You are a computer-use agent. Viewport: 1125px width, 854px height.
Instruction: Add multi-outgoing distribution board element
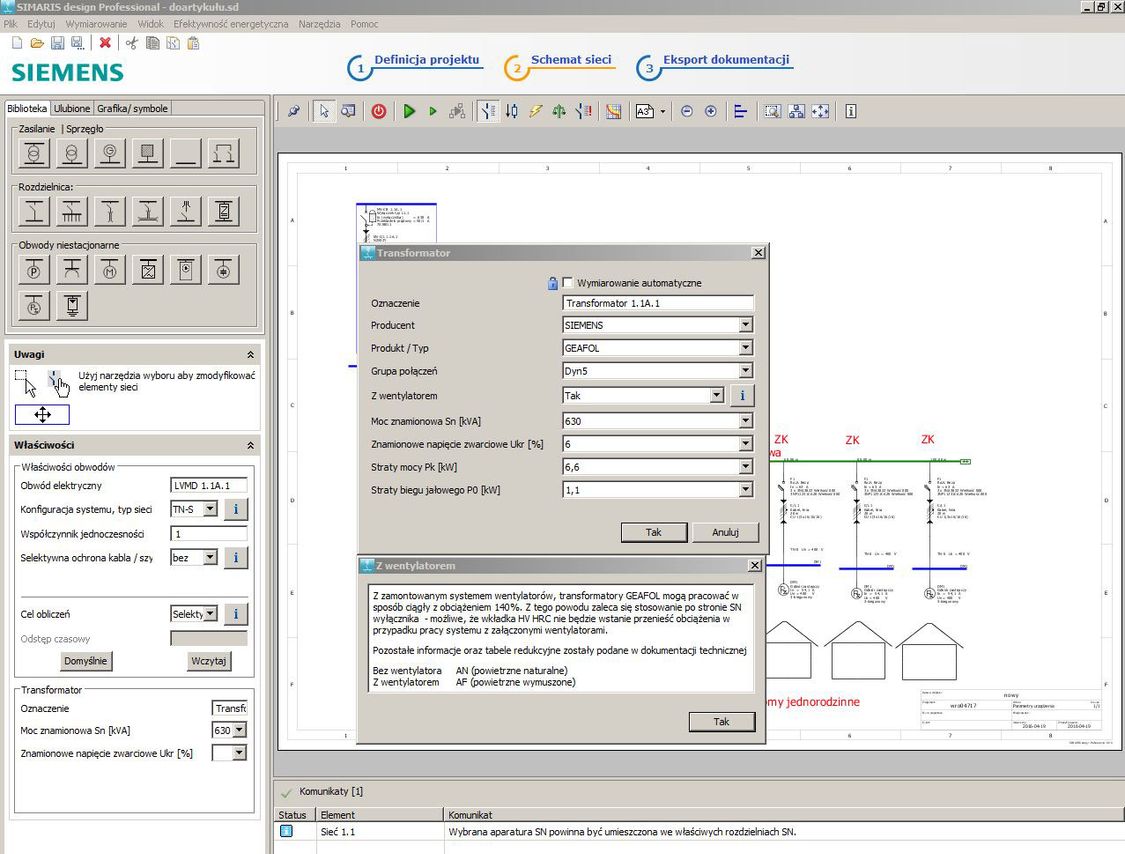pyautogui.click(x=72, y=212)
